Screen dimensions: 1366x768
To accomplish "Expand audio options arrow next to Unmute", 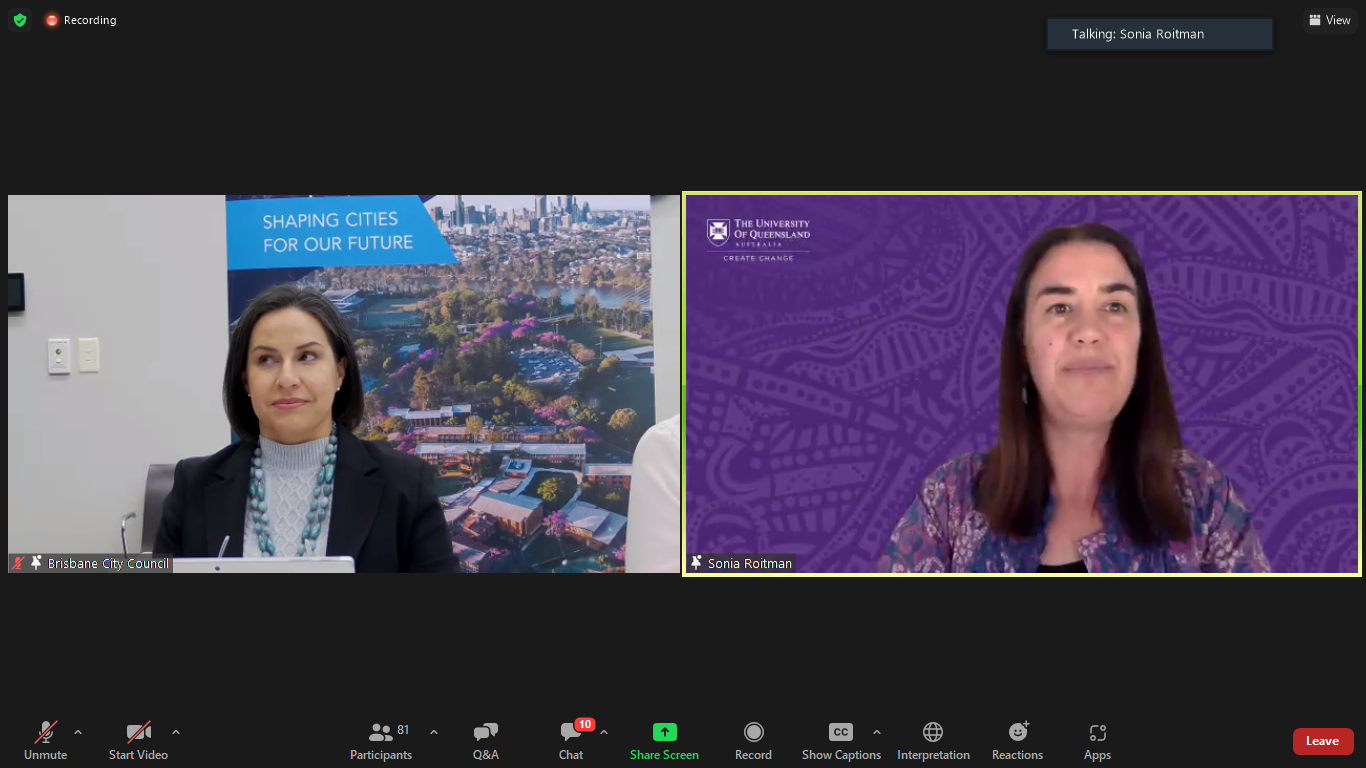I will click(78, 732).
